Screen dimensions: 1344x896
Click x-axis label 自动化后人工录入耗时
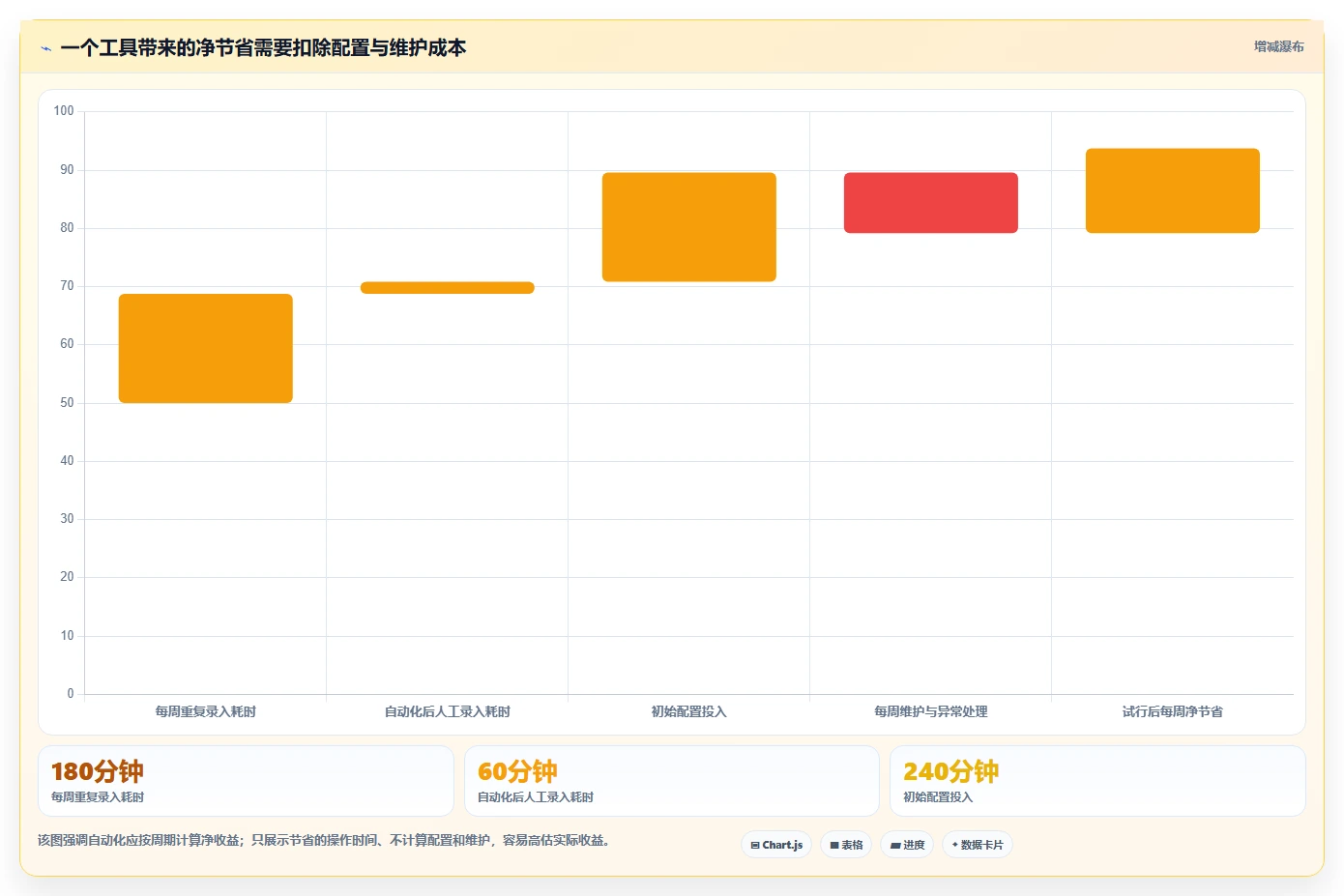pos(448,711)
